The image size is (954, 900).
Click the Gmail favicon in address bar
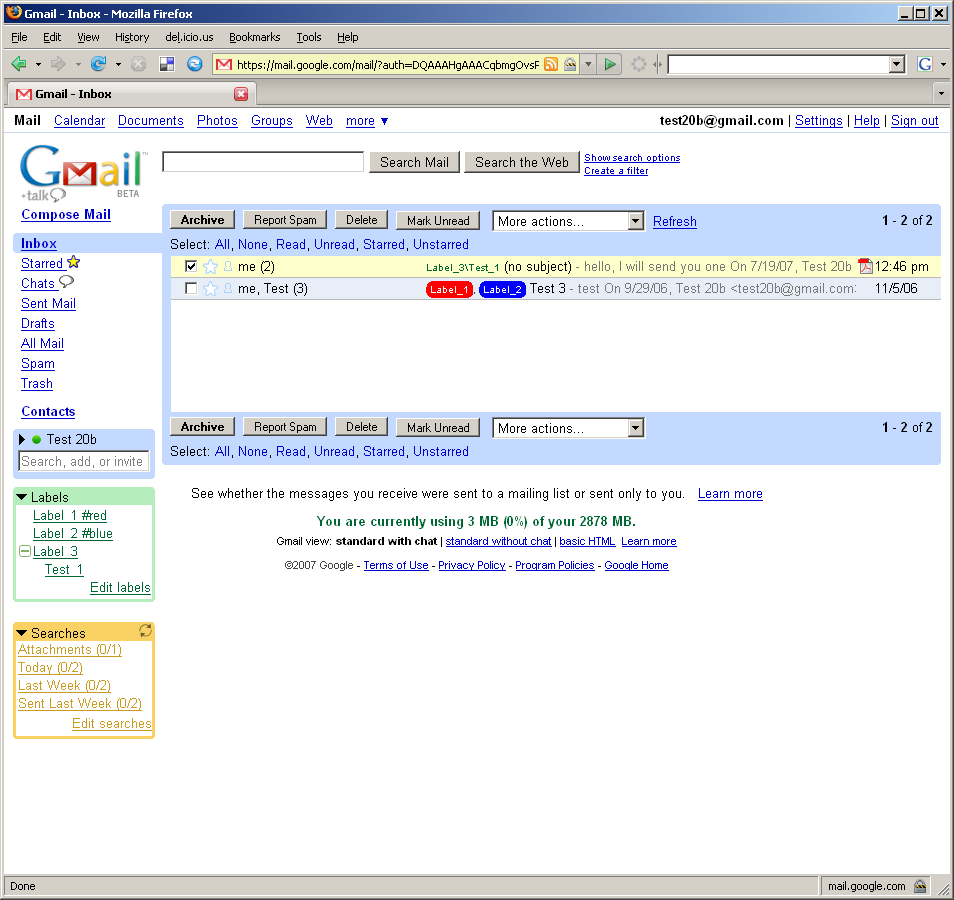tap(224, 64)
